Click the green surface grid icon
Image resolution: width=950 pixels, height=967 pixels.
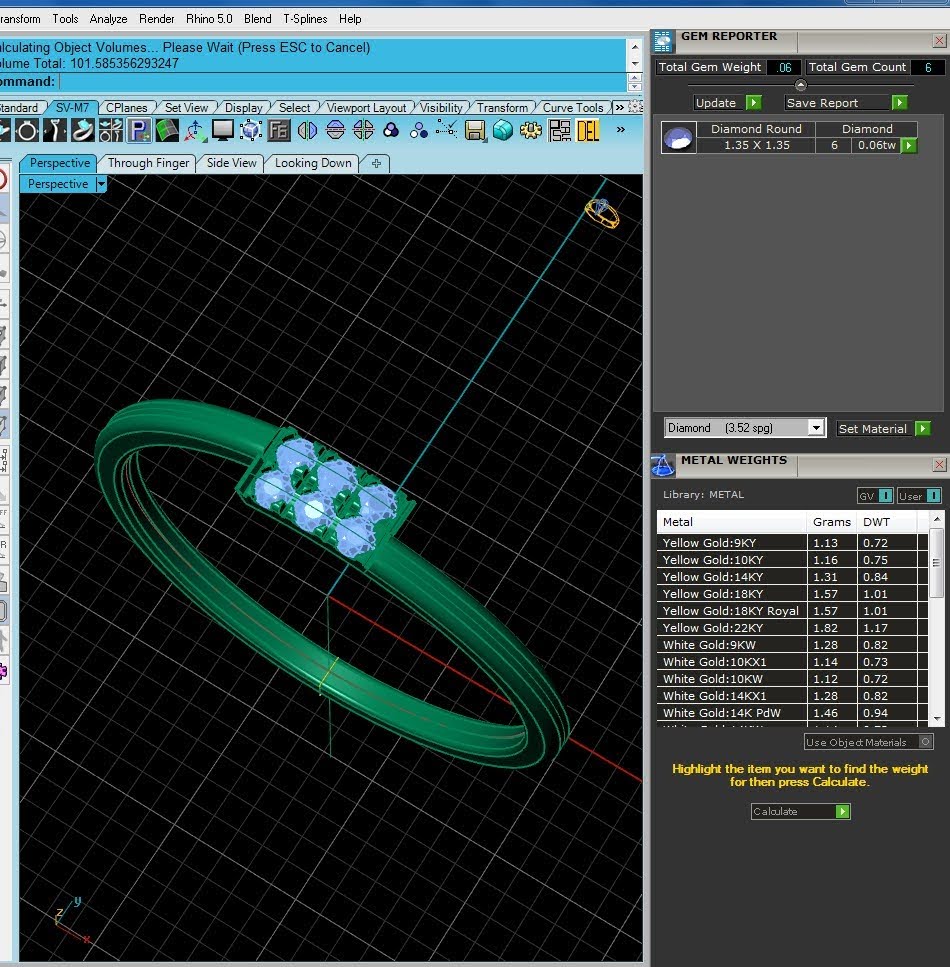167,131
